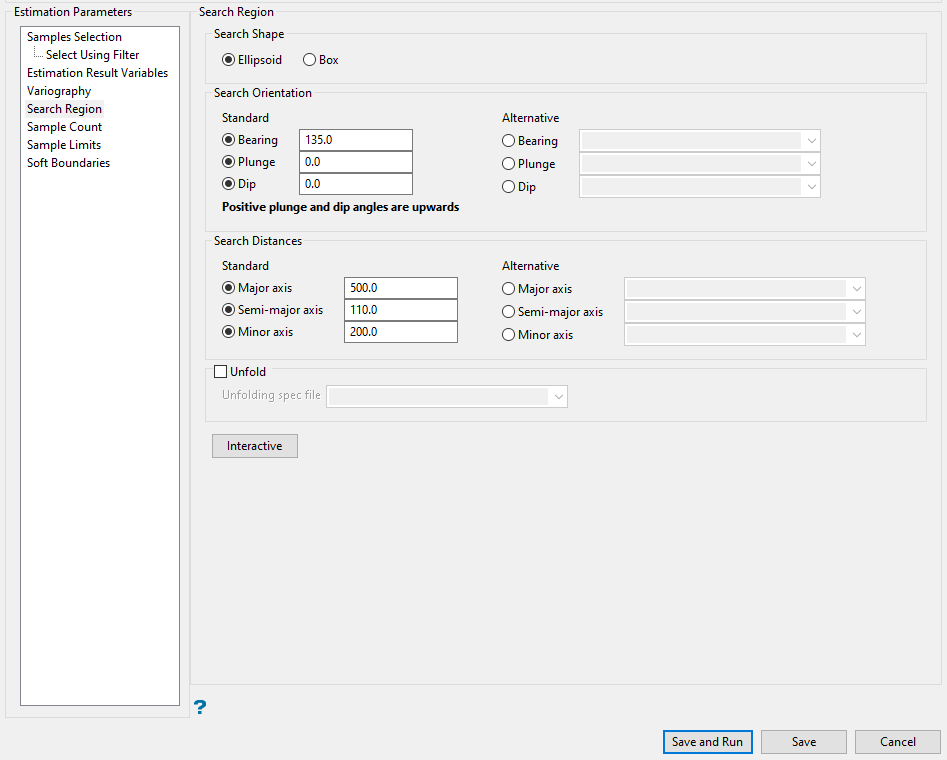Choose Standard Bearing radio button
This screenshot has width=947, height=760.
(228, 140)
